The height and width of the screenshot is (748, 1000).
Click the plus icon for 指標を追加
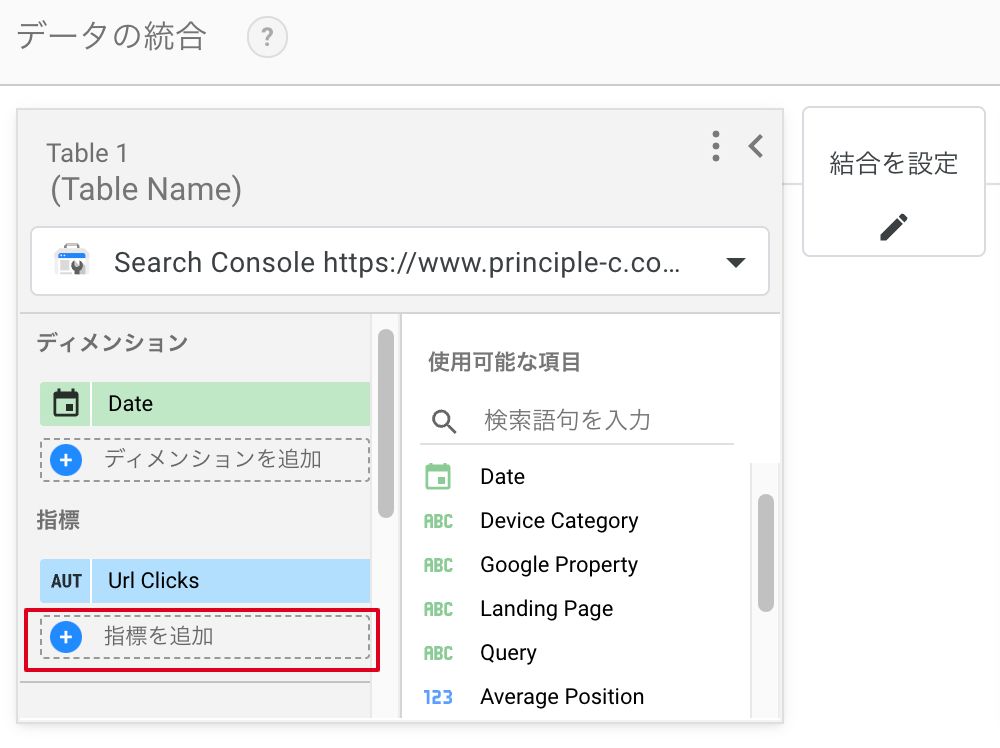(x=66, y=636)
